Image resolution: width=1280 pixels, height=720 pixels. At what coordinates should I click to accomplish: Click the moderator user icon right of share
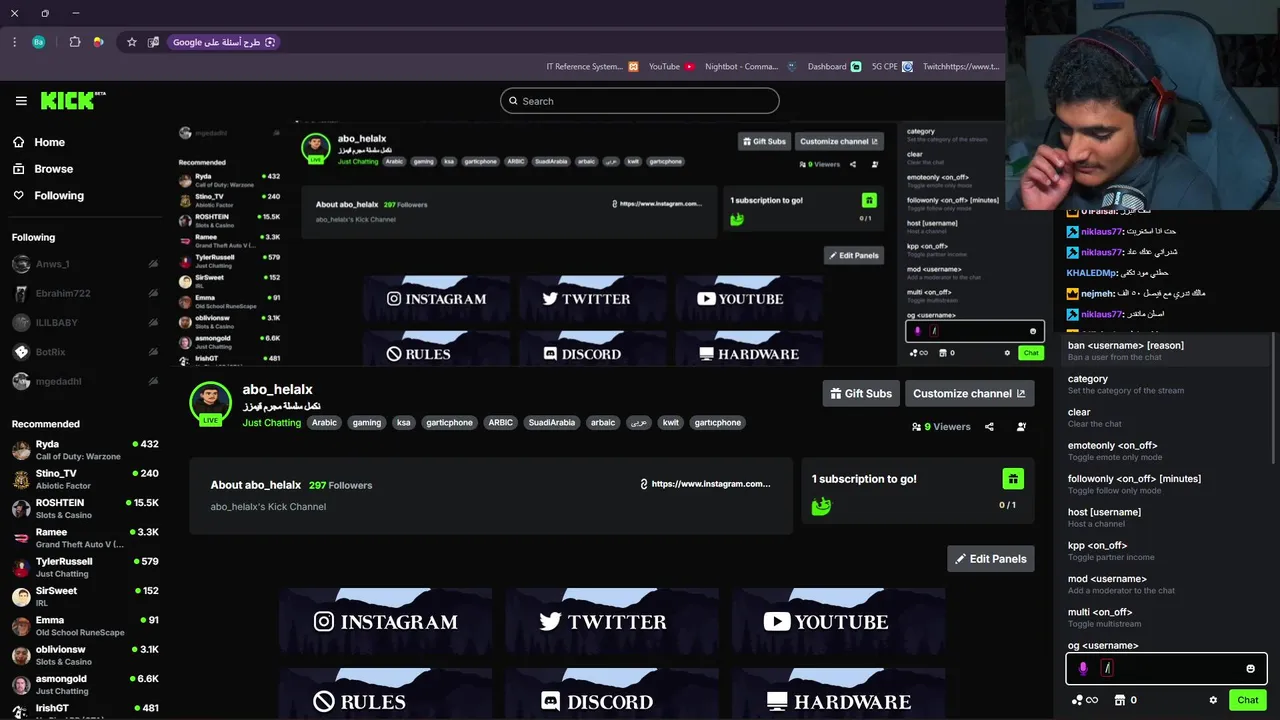tap(1021, 427)
